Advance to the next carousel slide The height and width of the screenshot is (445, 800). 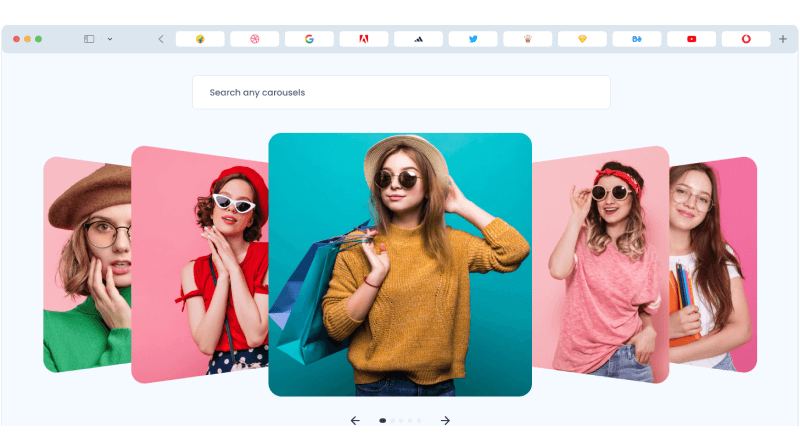pyautogui.click(x=445, y=421)
